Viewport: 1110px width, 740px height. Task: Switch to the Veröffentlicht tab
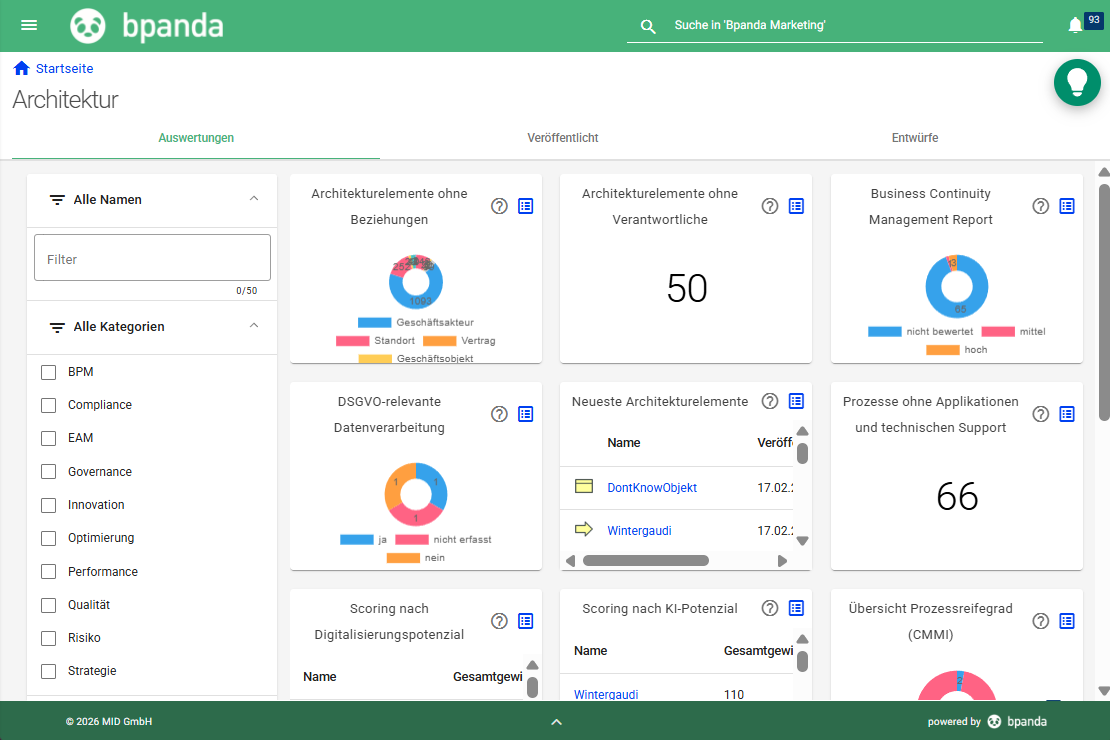[562, 138]
